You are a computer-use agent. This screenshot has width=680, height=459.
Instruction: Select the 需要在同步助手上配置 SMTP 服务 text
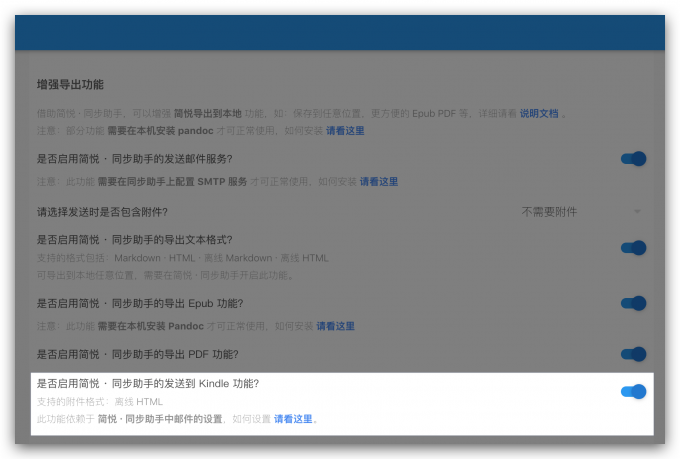tap(172, 181)
